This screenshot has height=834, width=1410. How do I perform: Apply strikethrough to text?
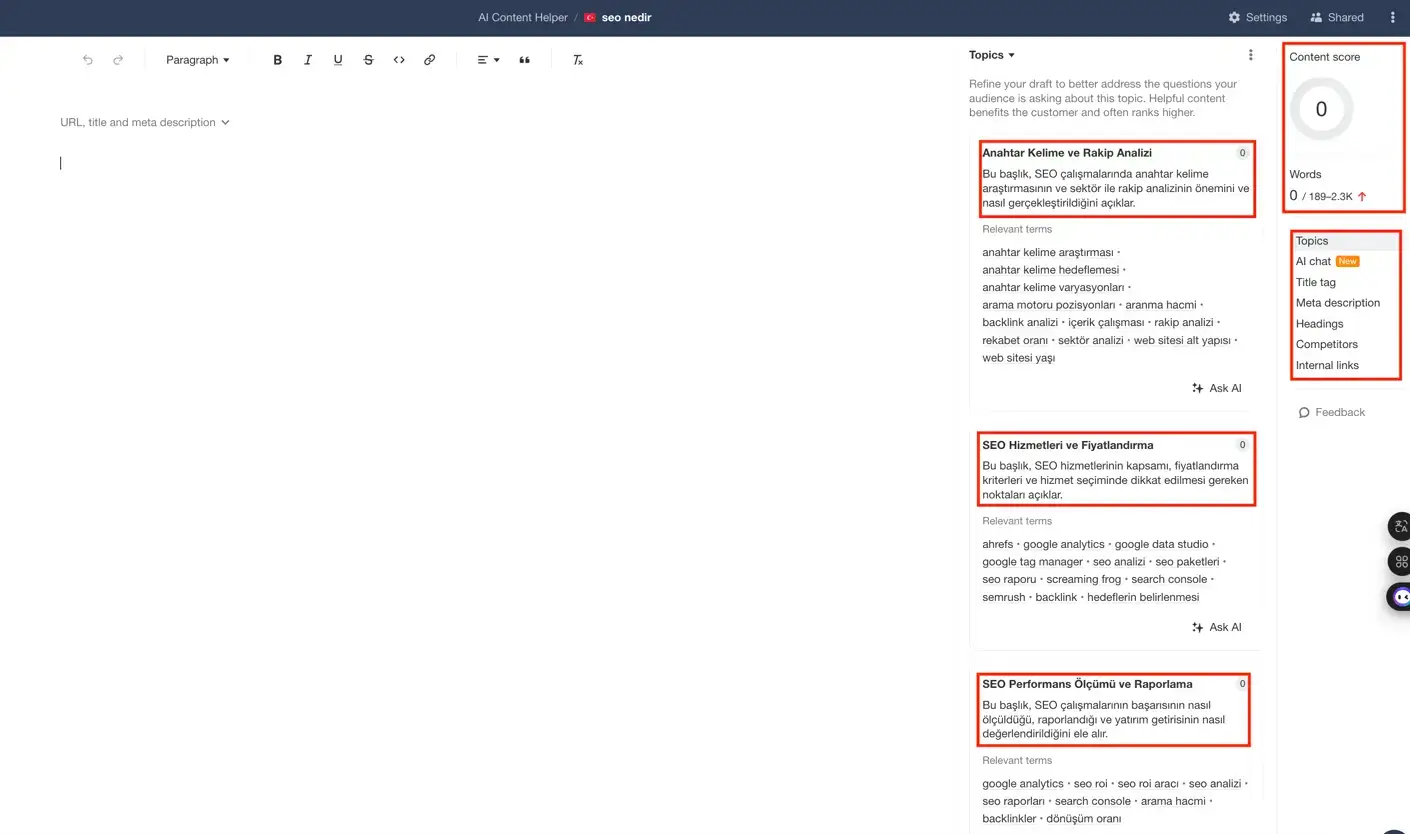(368, 60)
